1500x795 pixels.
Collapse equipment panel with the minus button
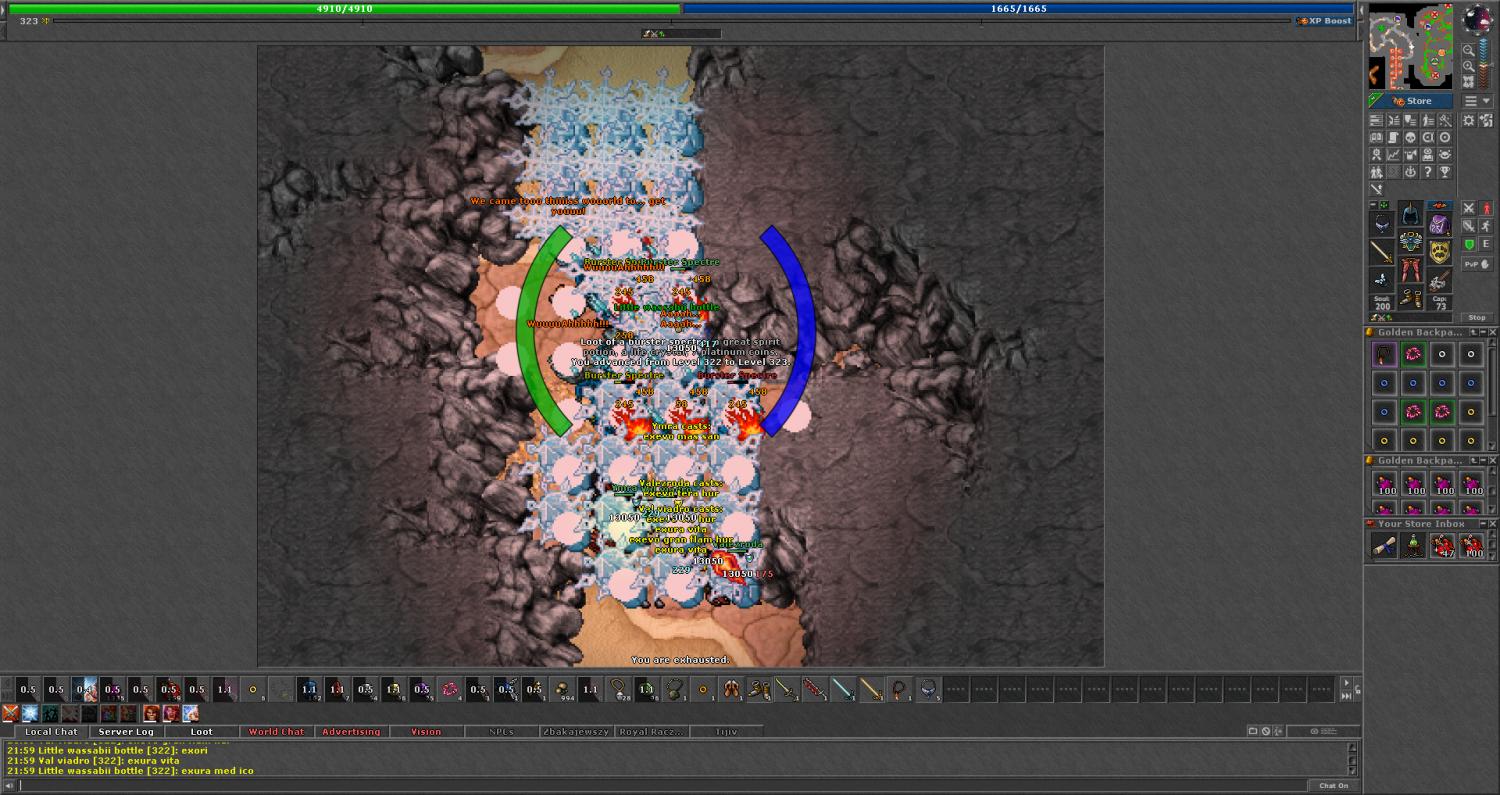point(1373,204)
